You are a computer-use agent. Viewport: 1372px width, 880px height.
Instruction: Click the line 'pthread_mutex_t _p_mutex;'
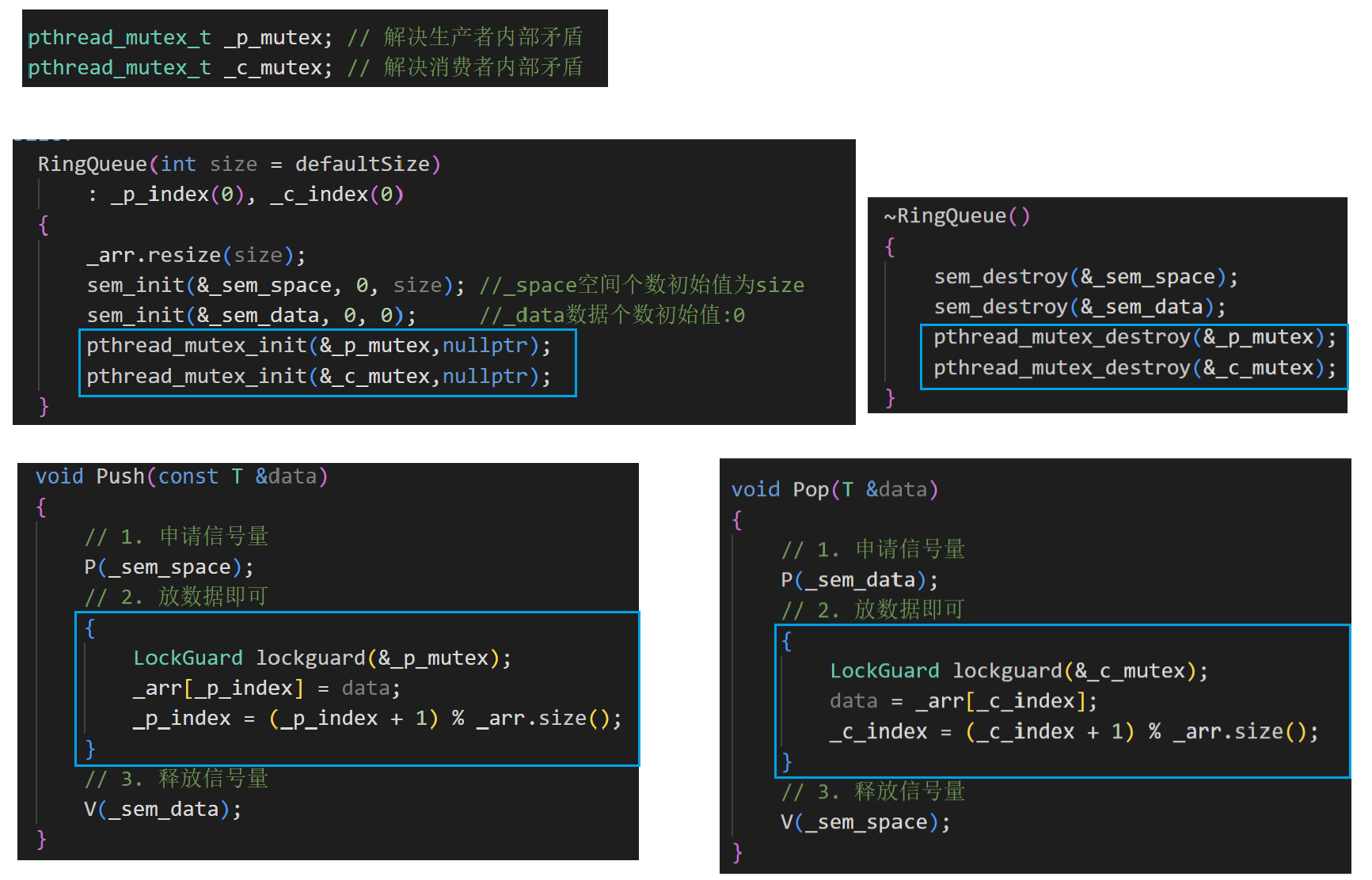(181, 37)
